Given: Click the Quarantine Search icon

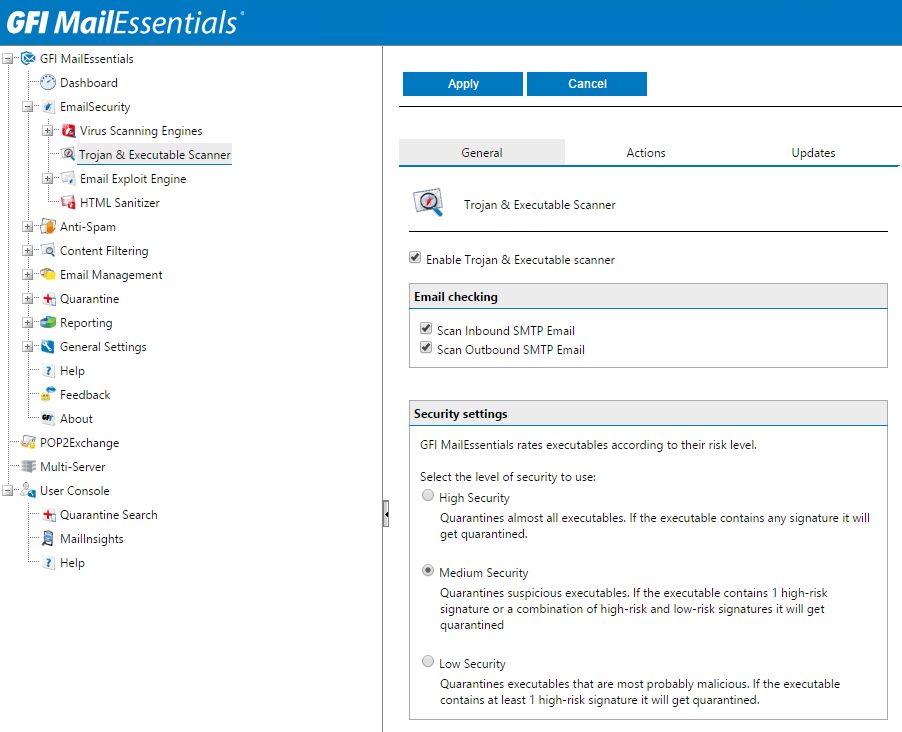Looking at the screenshot, I should pos(48,514).
